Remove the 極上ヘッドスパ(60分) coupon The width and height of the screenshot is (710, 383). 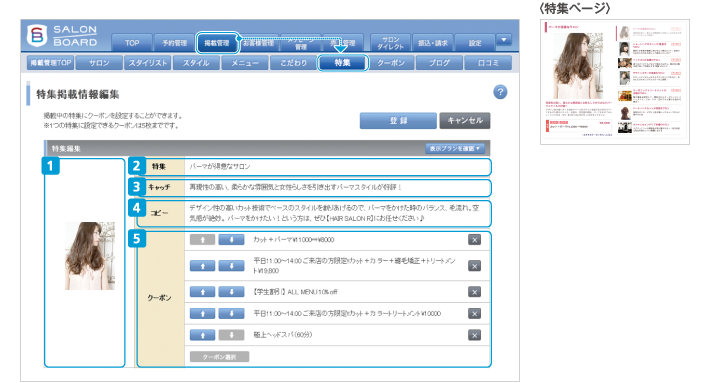tap(475, 335)
